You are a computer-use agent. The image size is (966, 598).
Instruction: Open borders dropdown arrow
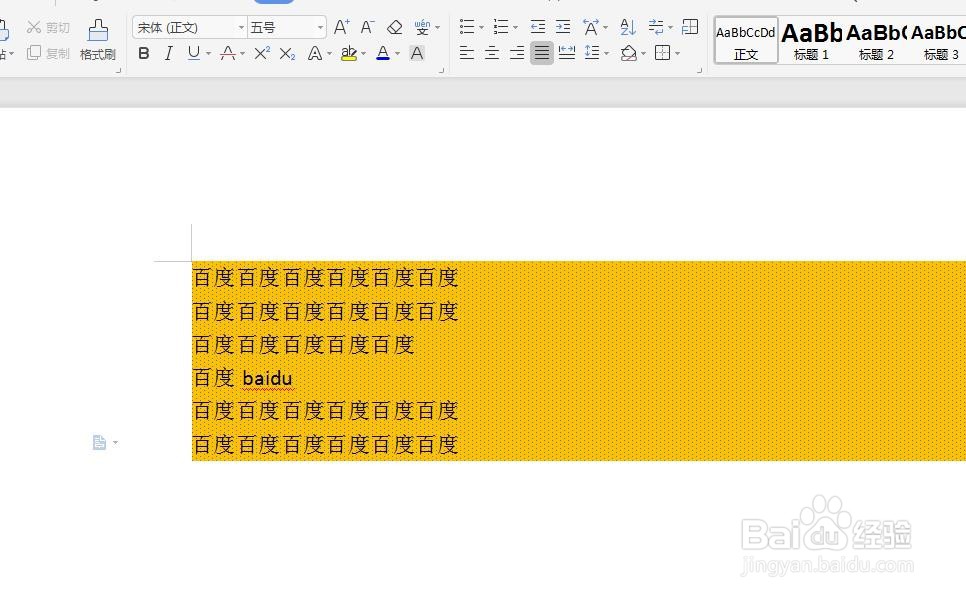(678, 54)
